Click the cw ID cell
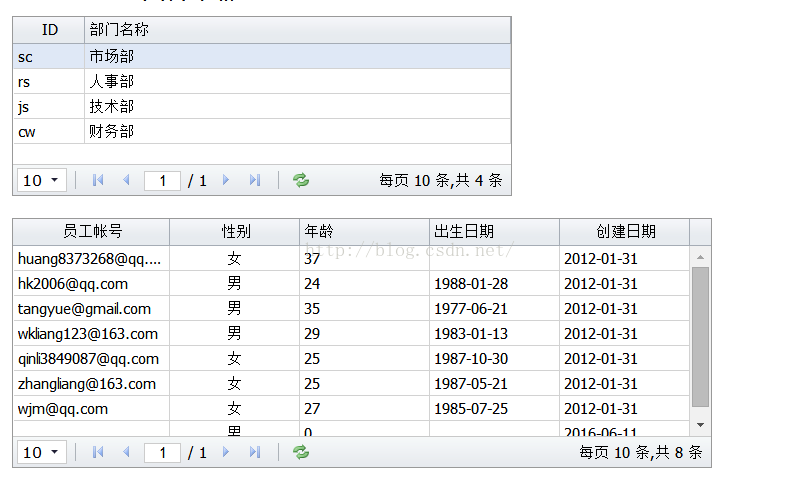 [49, 131]
